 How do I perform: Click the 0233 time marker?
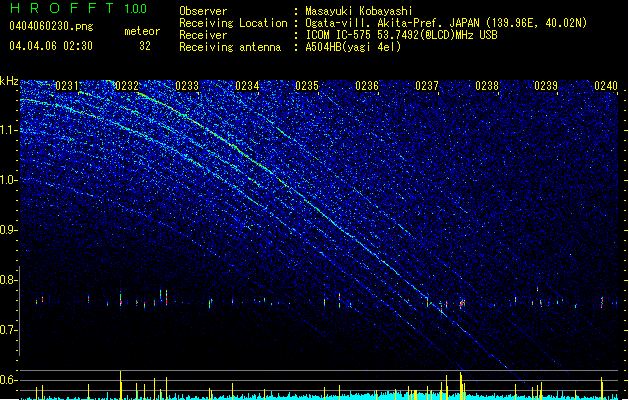187,86
